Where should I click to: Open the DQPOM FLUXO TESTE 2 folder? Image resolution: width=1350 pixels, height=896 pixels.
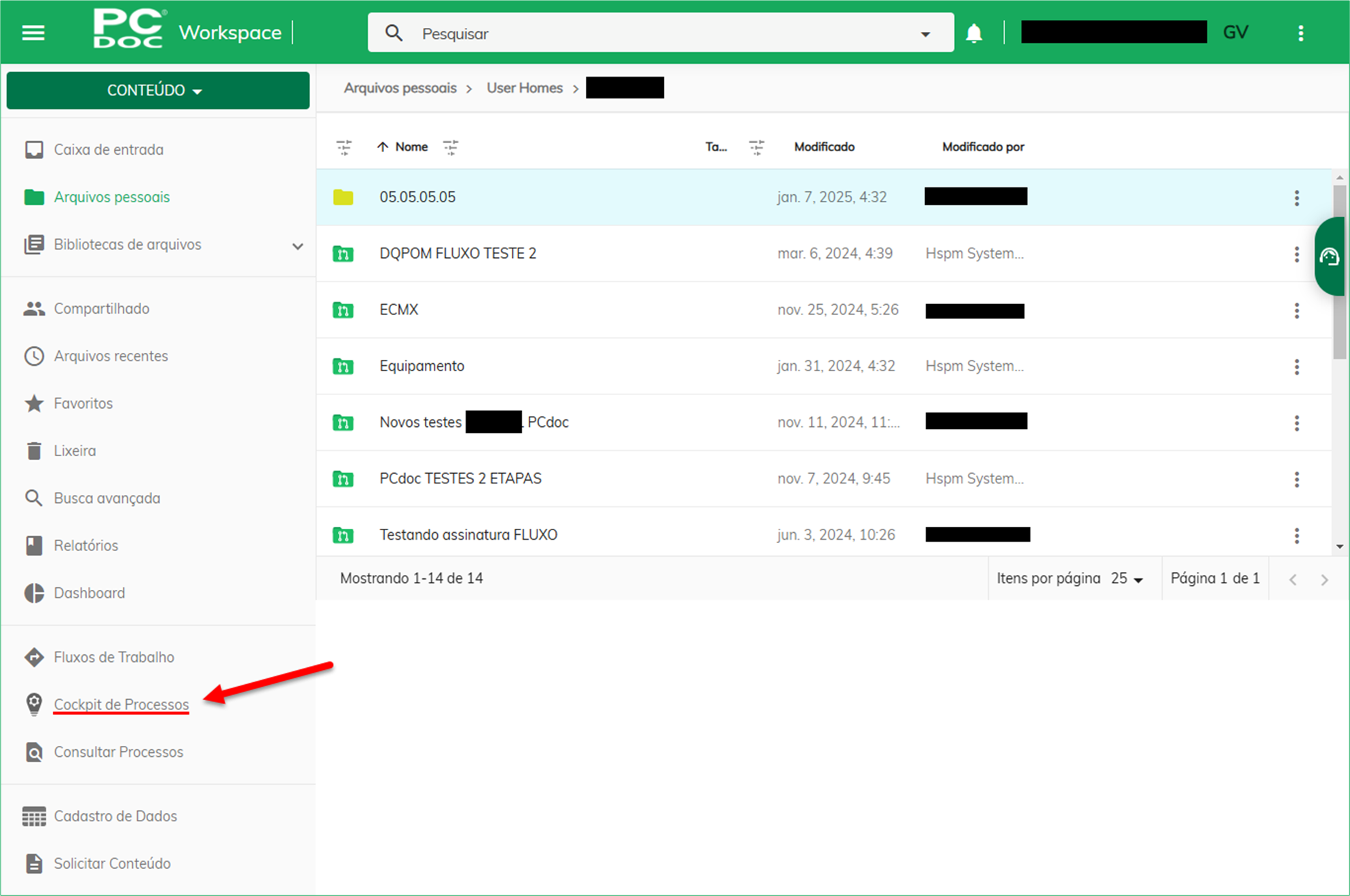(x=457, y=253)
